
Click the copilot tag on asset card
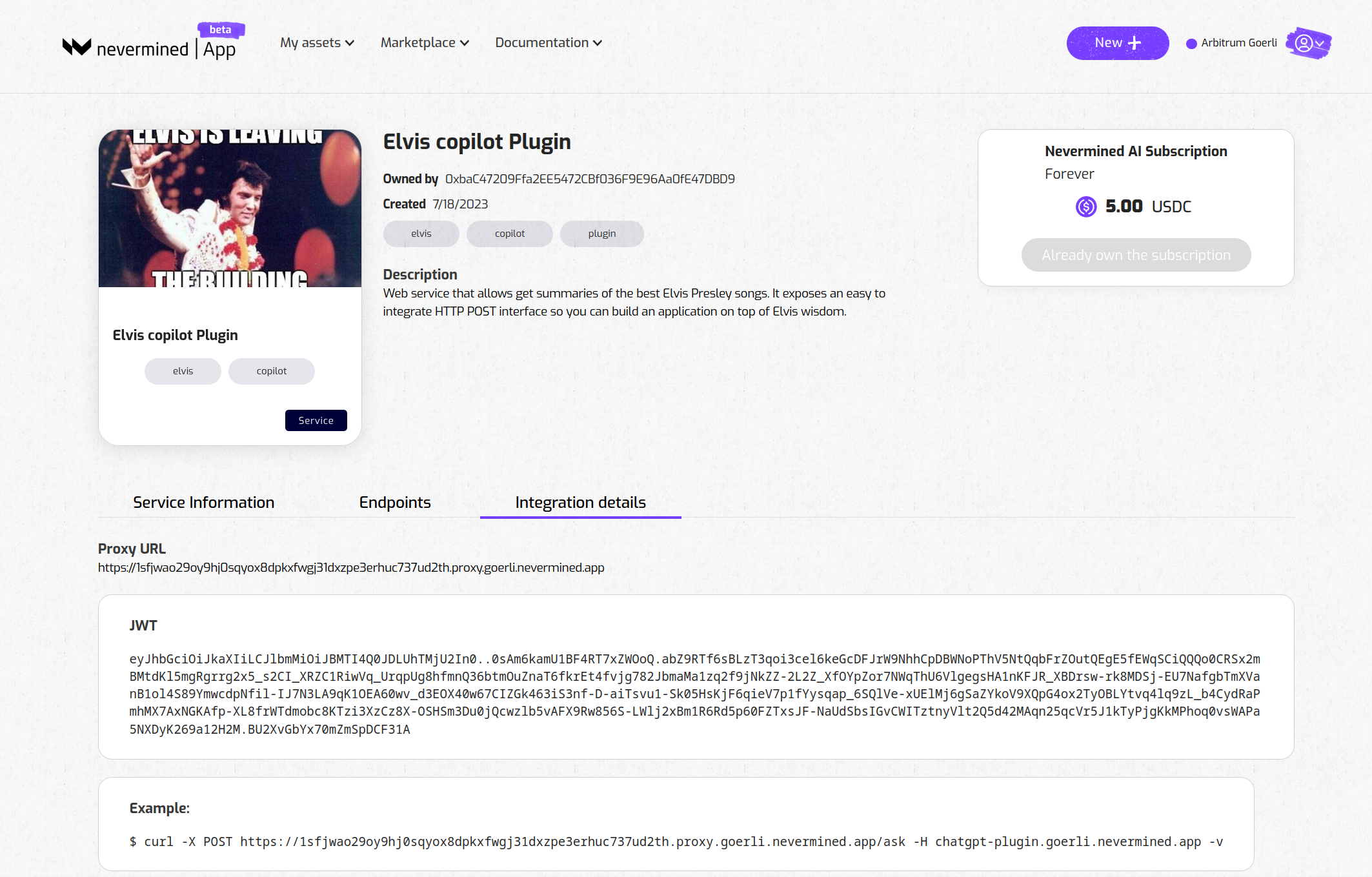coord(272,371)
